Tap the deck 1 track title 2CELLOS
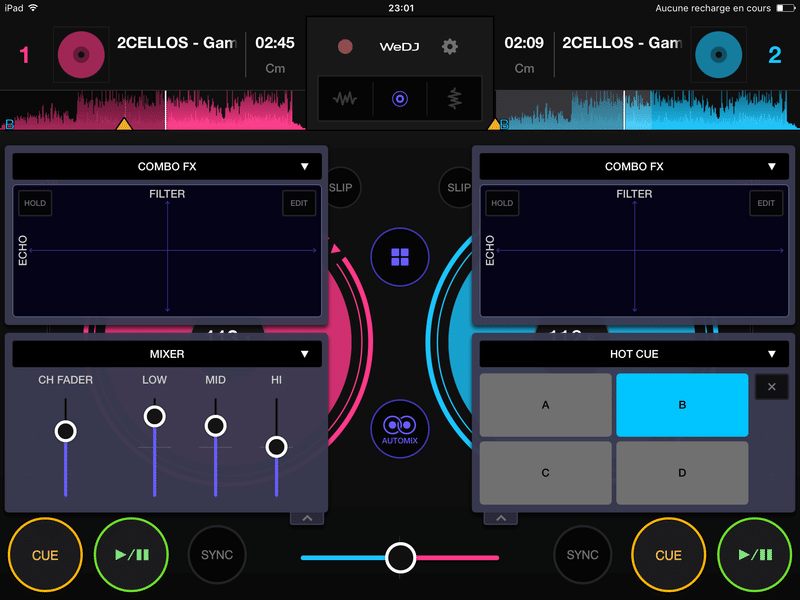 coord(177,43)
